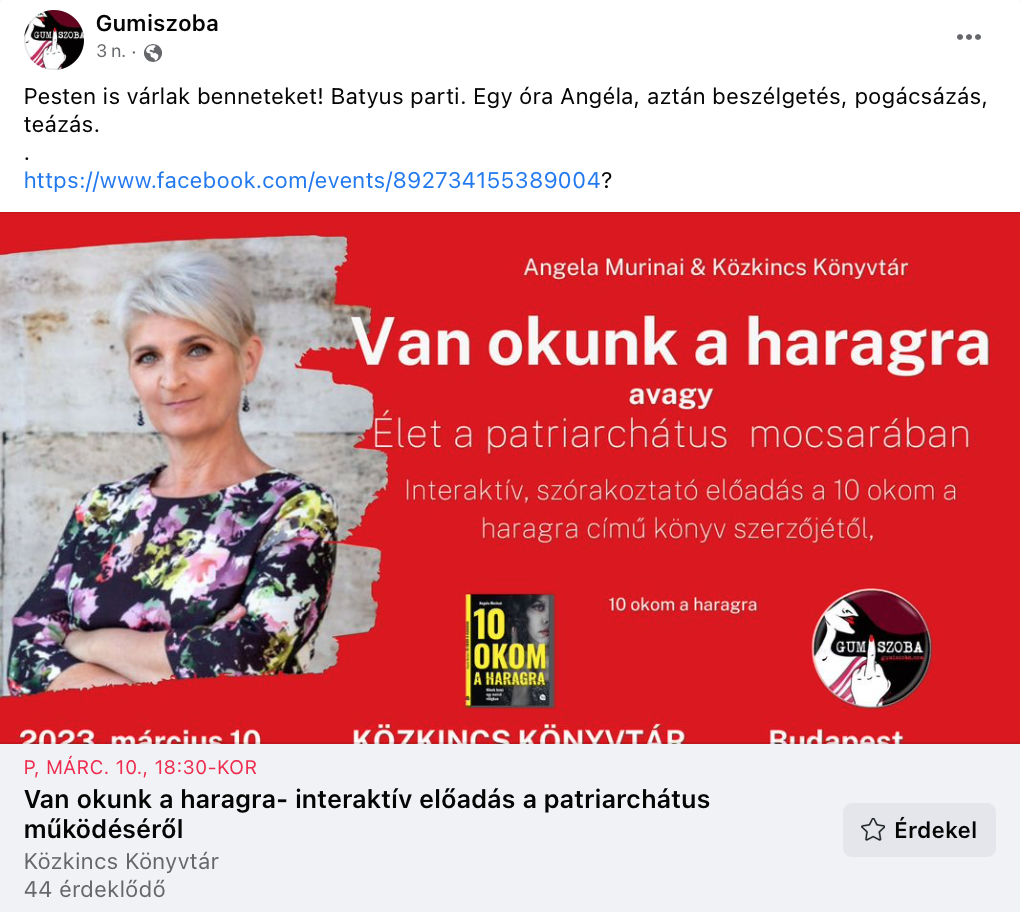Click the star icon on Érdekel button
1020x912 pixels.
872,830
